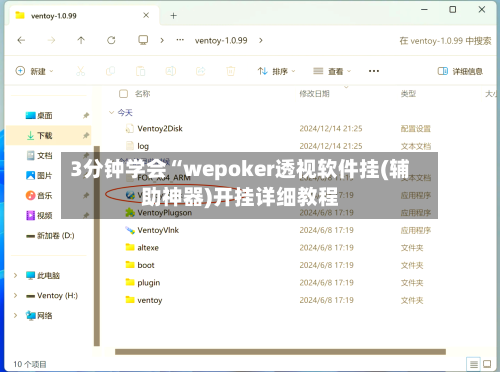Click the 文件夹 type of the boot row
The image size is (500, 372).
(x=412, y=265)
